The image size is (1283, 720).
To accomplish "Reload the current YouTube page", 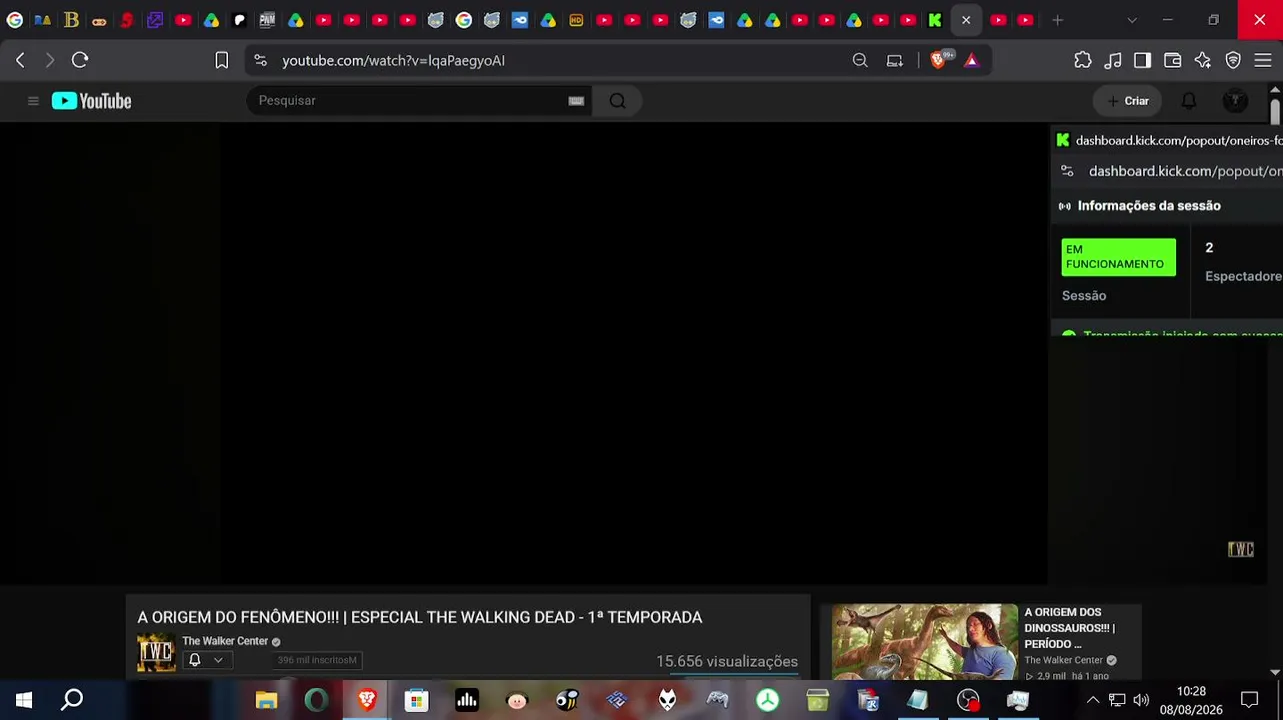I will pyautogui.click(x=80, y=60).
